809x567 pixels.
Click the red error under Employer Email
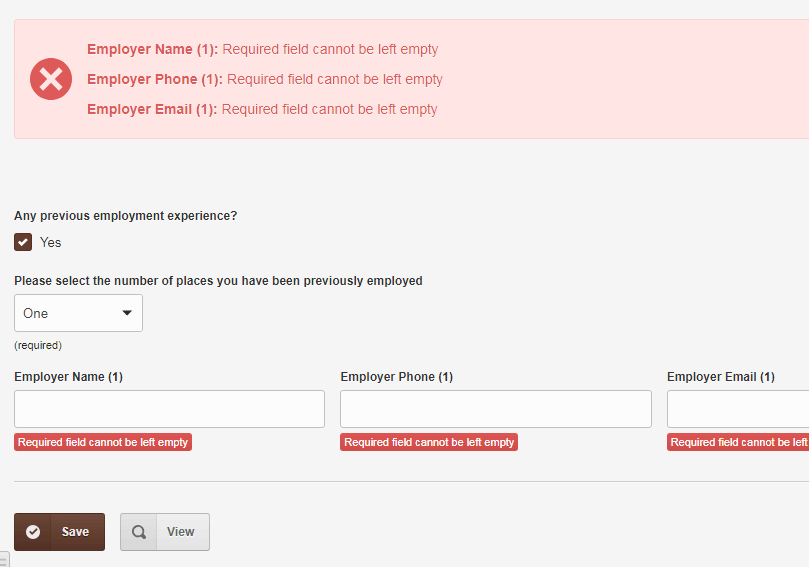(x=738, y=442)
